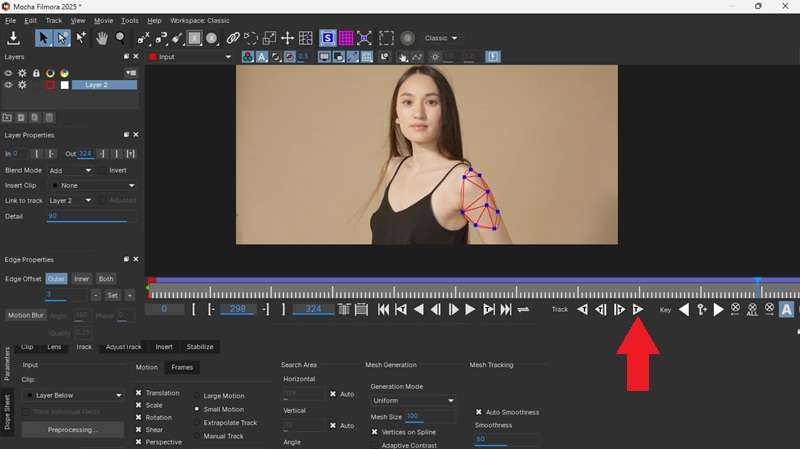Track forward to the end
800x449 pixels.
pos(638,309)
